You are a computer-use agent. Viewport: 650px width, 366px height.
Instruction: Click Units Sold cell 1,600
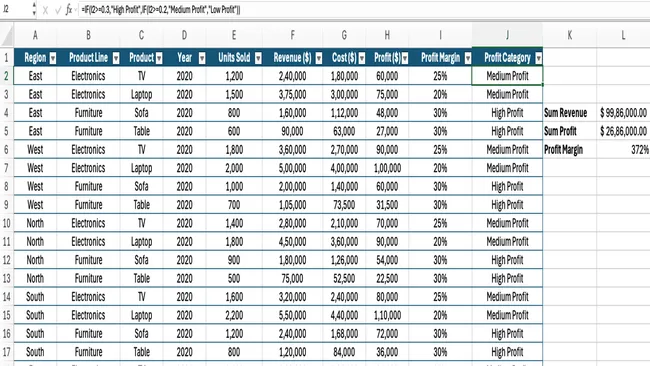point(234,297)
